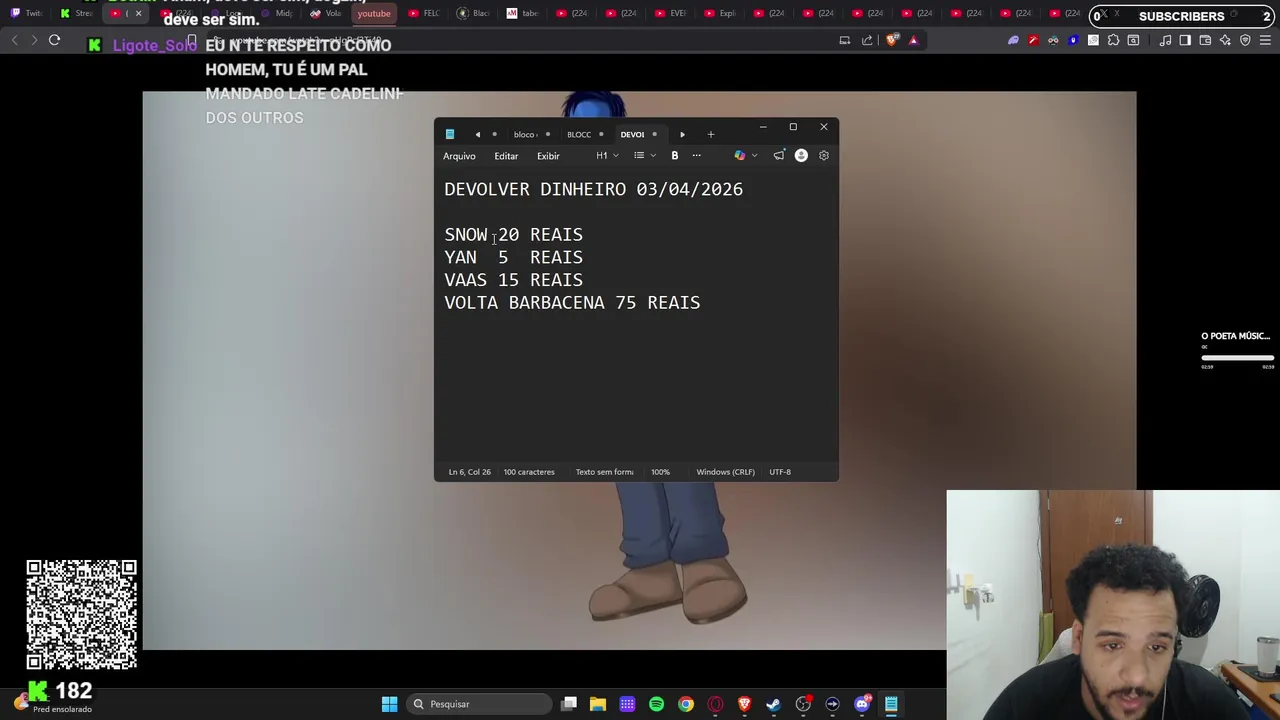Click the Notepad app icon in the title bar
The image size is (1280, 720).
(450, 134)
